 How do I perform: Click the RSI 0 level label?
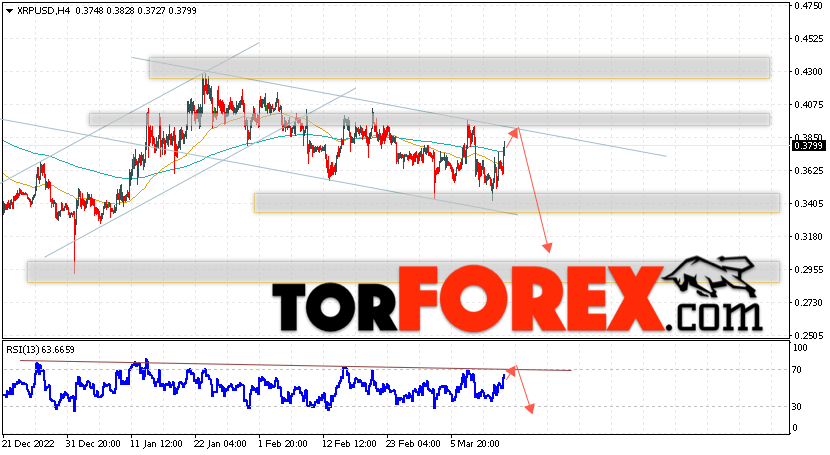click(x=795, y=427)
